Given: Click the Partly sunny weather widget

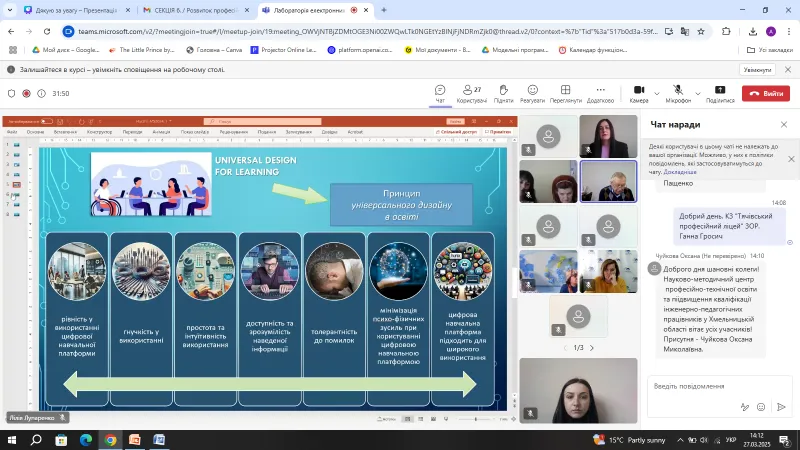Looking at the screenshot, I should click(630, 440).
